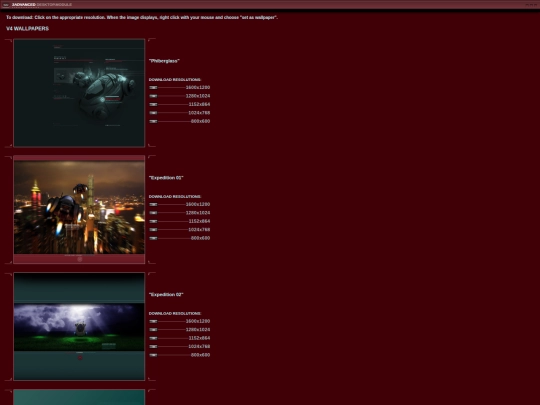Image resolution: width=540 pixels, height=405 pixels.
Task: Open the Phiberglass wallpaper thumbnail
Action: coord(79,93)
